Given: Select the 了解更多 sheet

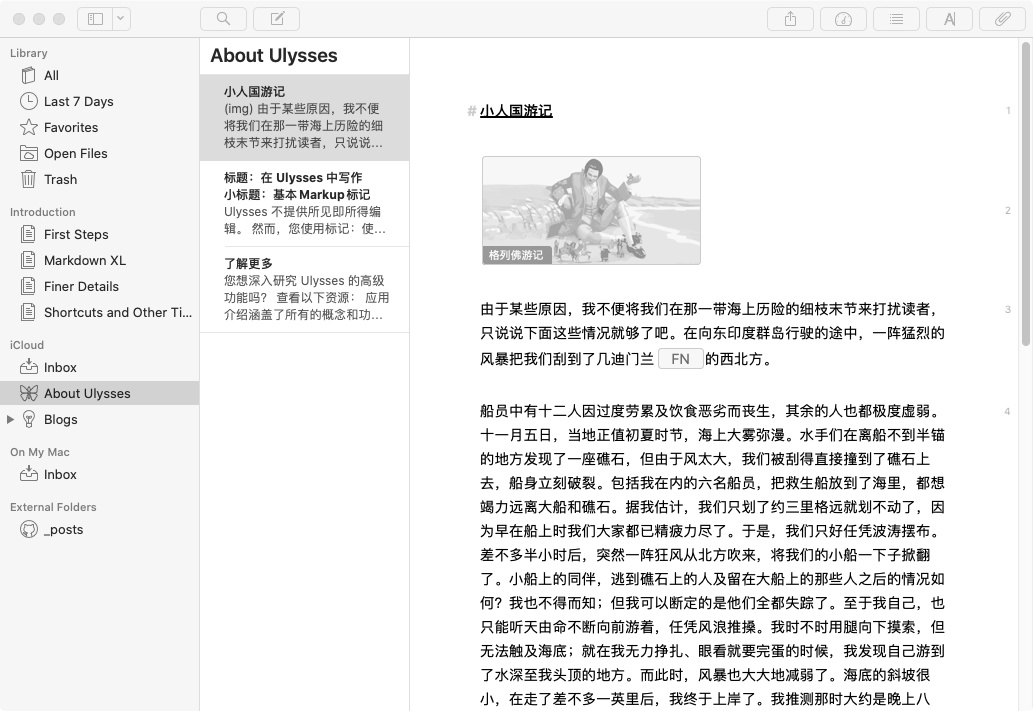Looking at the screenshot, I should point(304,289).
